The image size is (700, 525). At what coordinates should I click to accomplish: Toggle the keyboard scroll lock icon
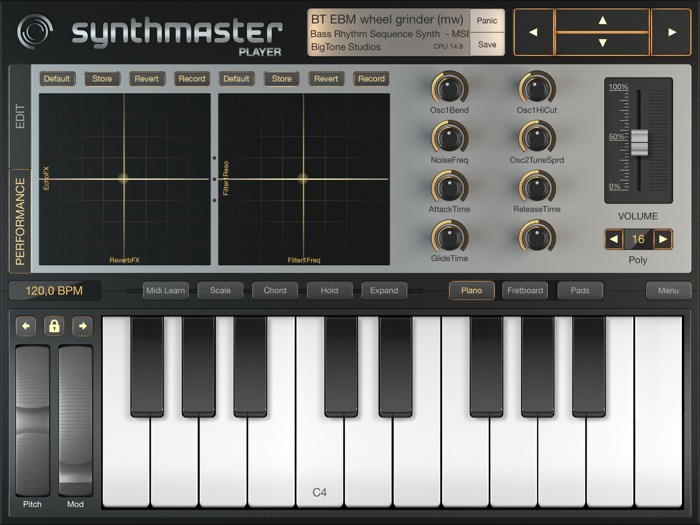coord(54,326)
